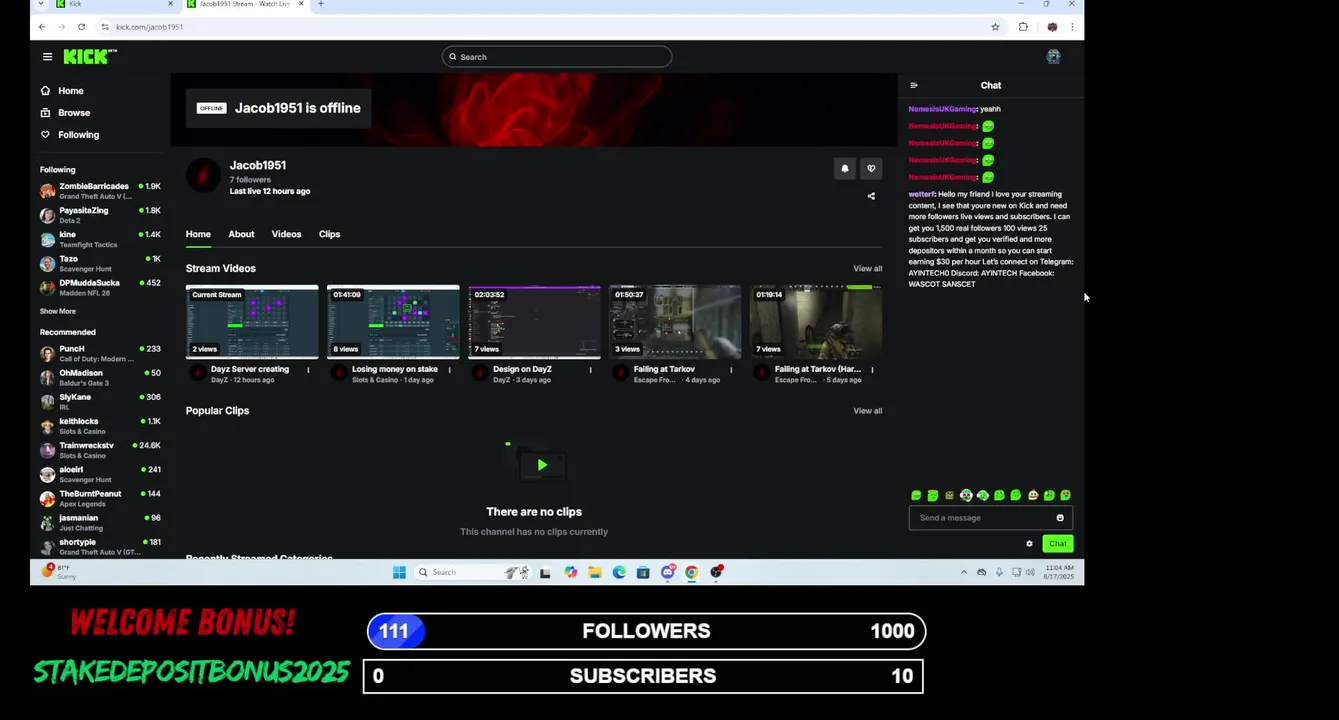Open Microsoft Edge from the taskbar
Screen dimensions: 1339x720
coord(619,572)
